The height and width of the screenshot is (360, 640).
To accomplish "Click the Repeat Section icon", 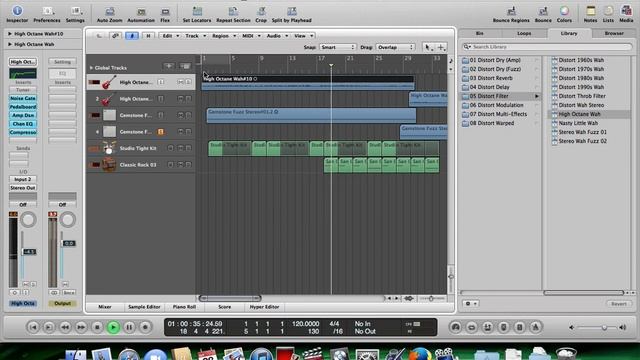I will click(x=233, y=11).
